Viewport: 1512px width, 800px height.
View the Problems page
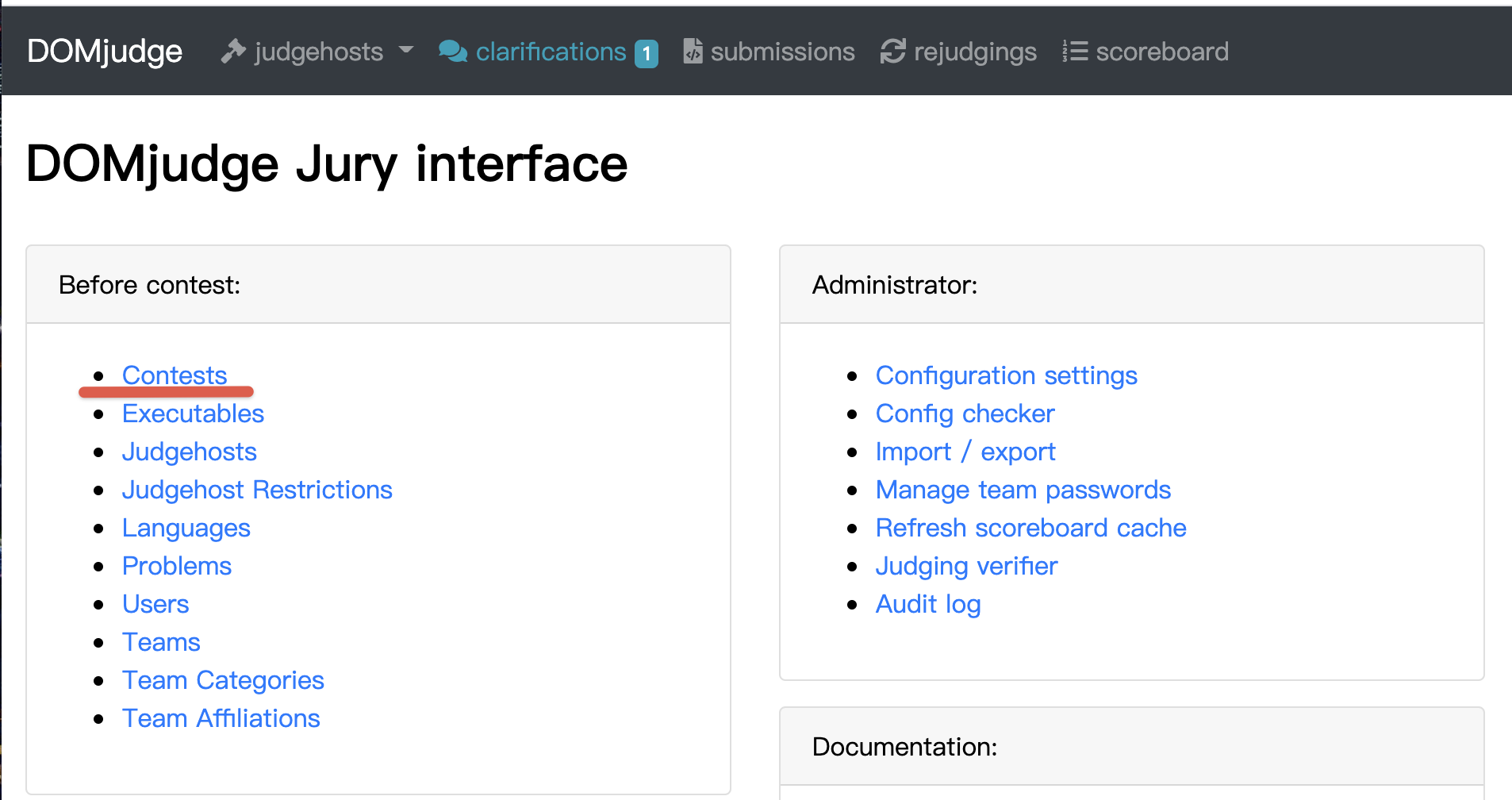pyautogui.click(x=177, y=566)
